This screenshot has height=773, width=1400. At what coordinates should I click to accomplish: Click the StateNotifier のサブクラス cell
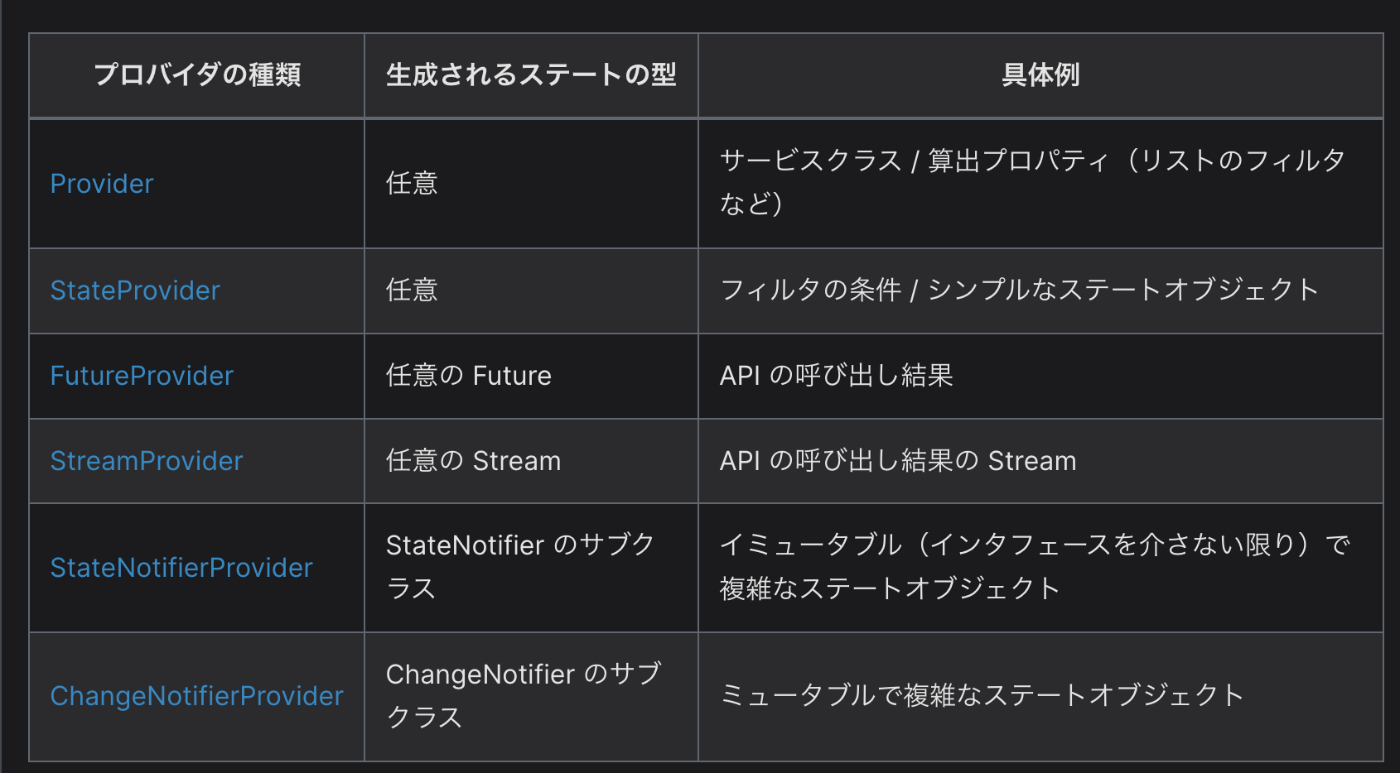[531, 568]
